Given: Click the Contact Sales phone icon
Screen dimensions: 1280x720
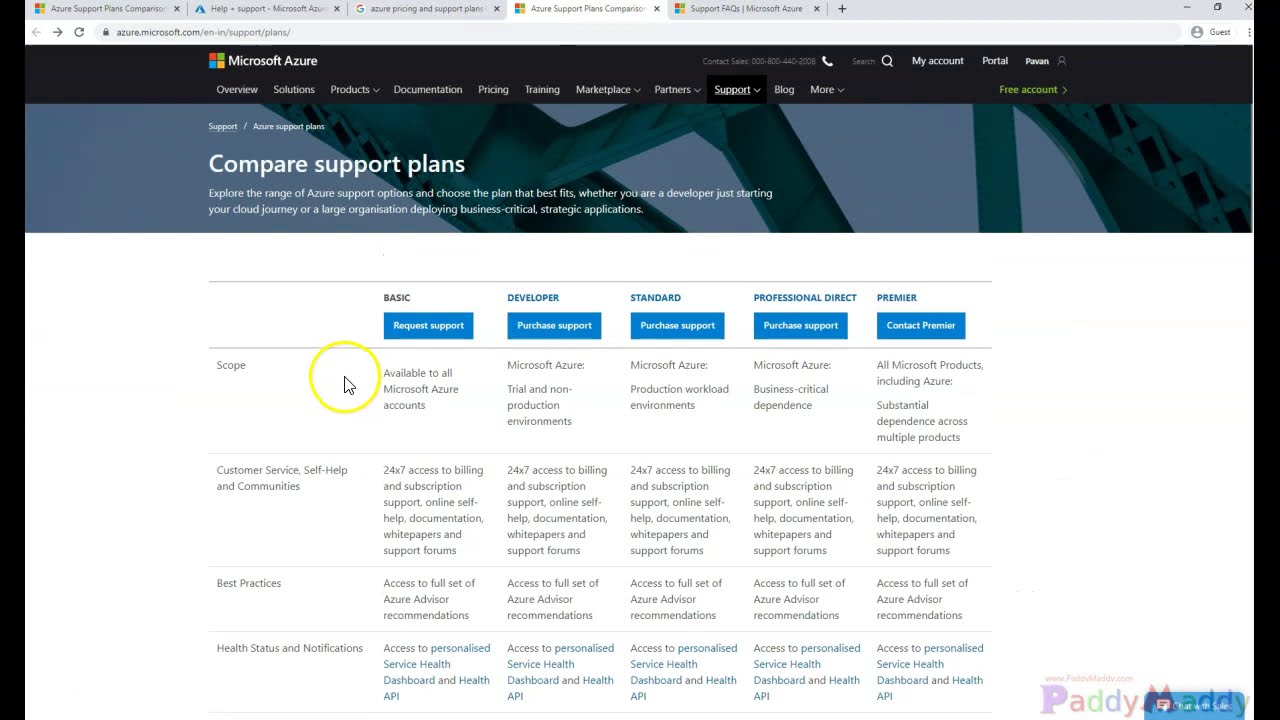Looking at the screenshot, I should point(827,61).
